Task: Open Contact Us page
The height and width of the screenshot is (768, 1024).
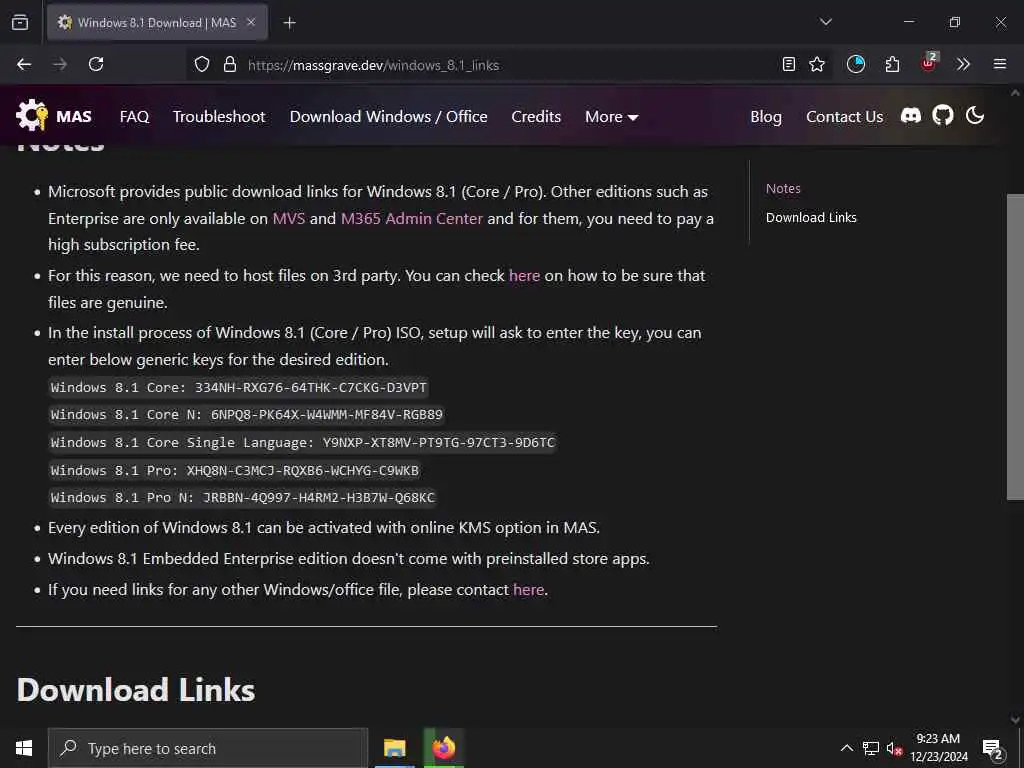Action: 844,117
